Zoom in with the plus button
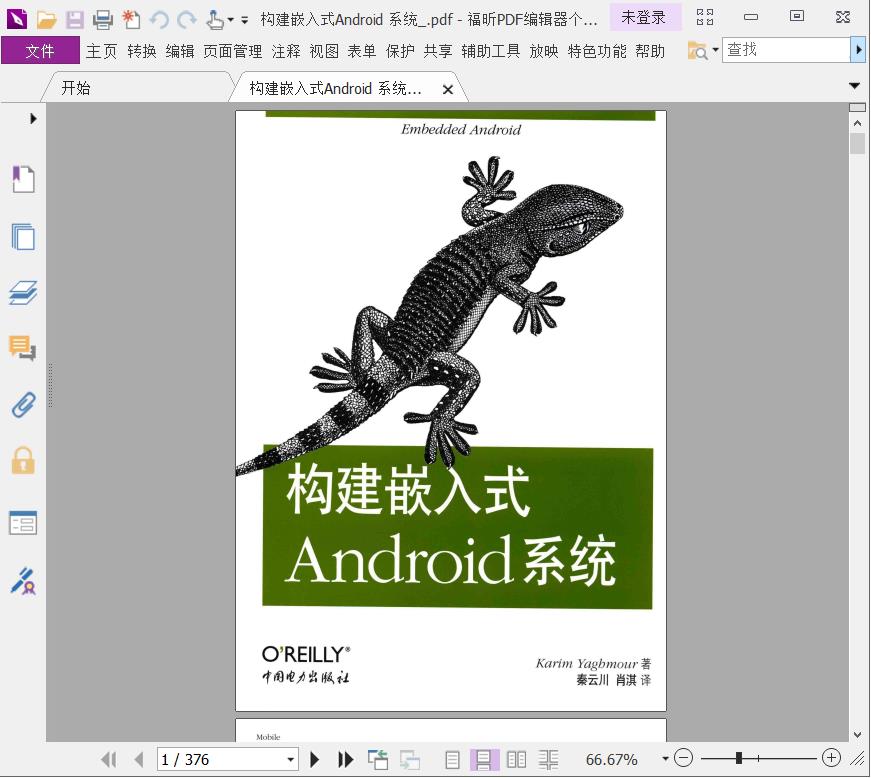 (x=831, y=758)
